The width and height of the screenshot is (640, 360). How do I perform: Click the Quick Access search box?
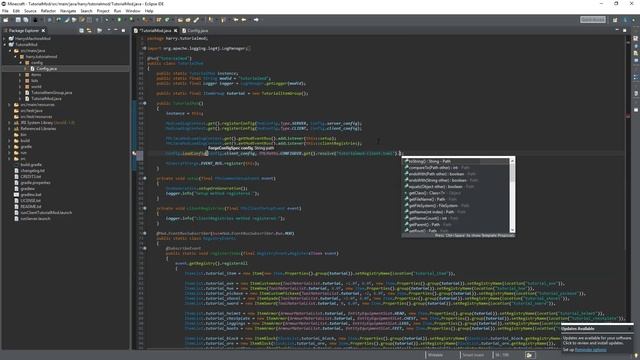click(x=593, y=20)
